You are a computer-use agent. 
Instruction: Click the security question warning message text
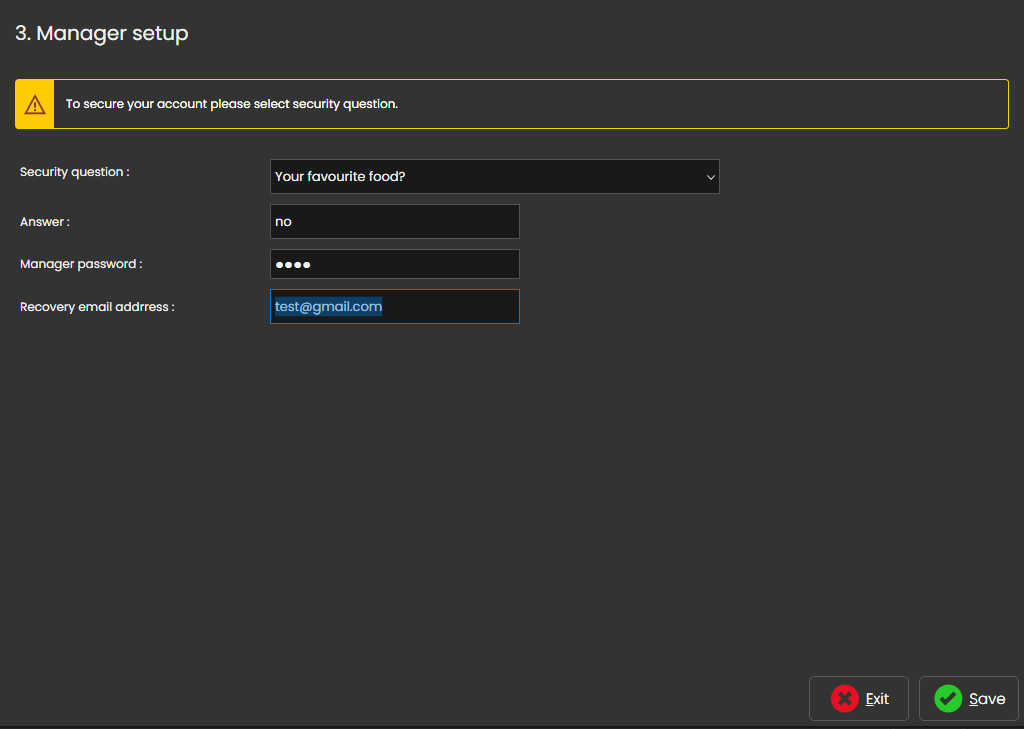click(232, 104)
